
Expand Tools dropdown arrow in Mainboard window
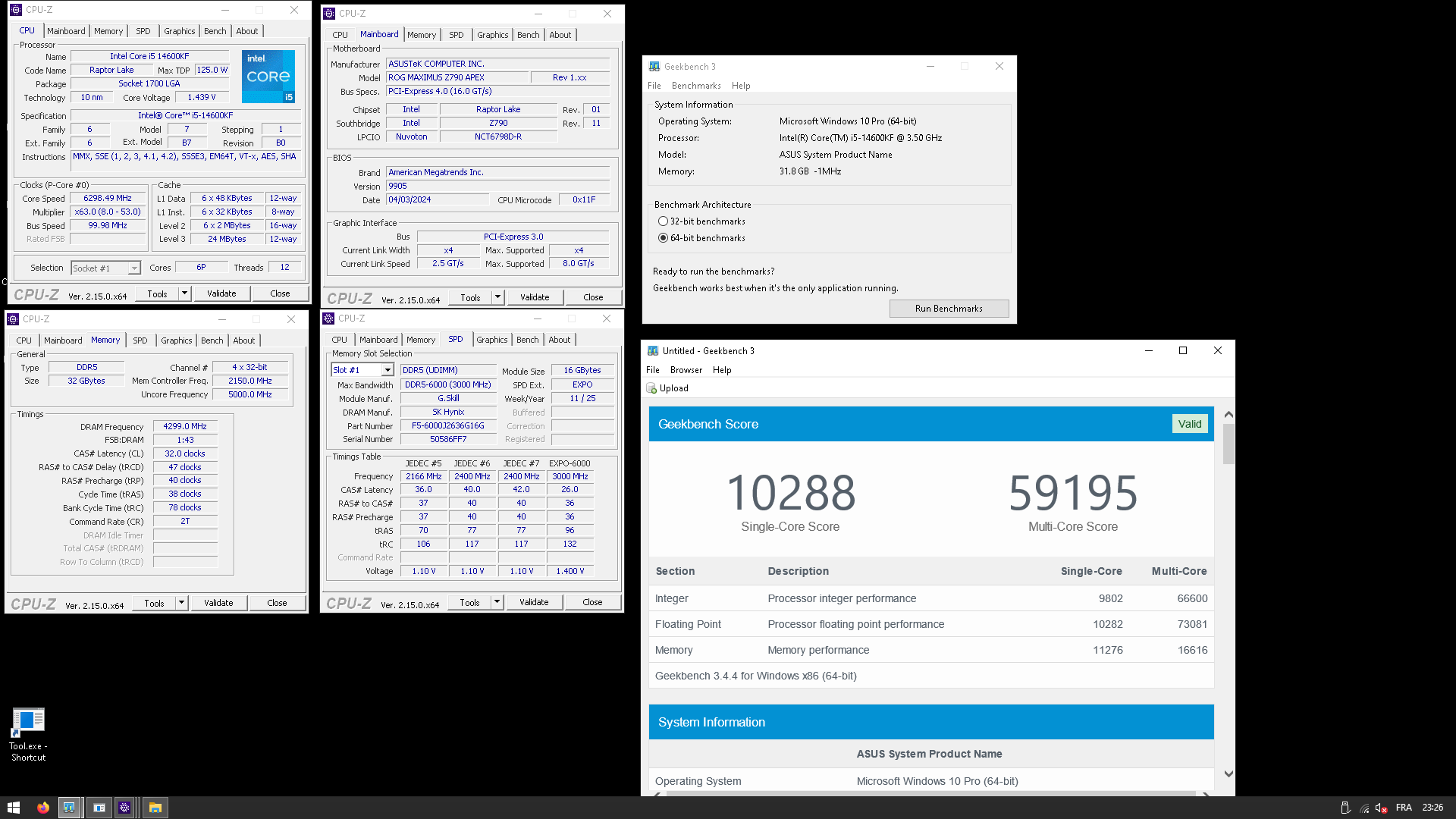497,297
